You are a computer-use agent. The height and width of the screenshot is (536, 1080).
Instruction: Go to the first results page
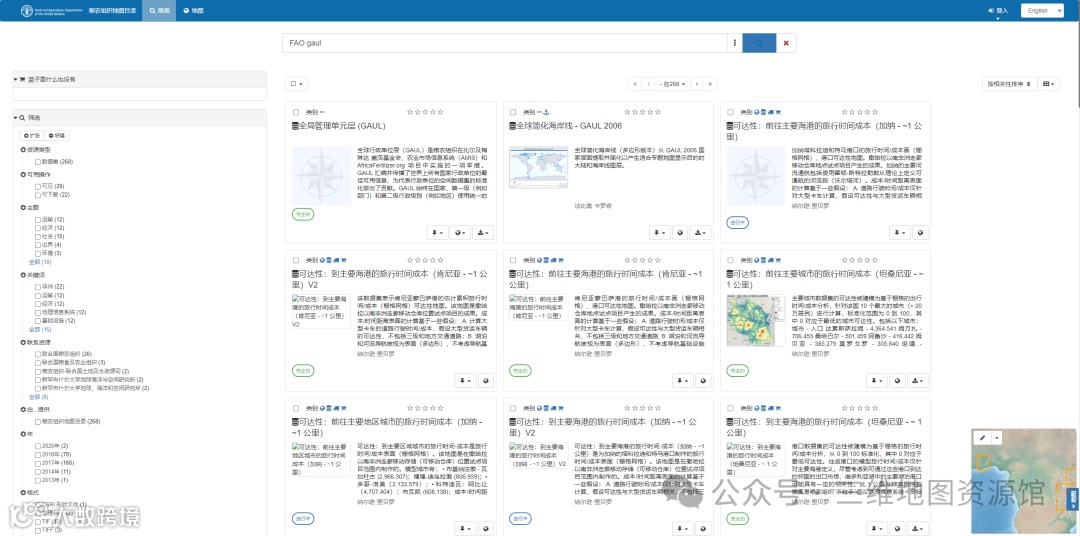(x=634, y=83)
